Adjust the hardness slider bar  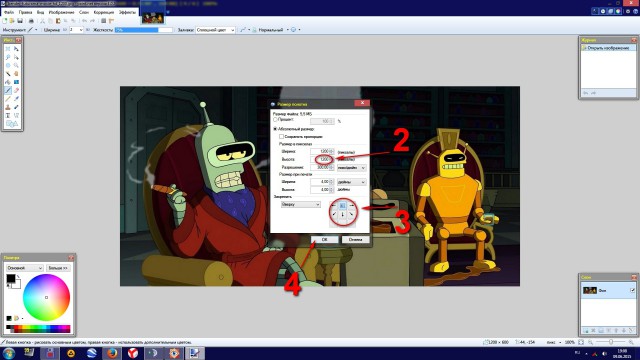[x=144, y=30]
